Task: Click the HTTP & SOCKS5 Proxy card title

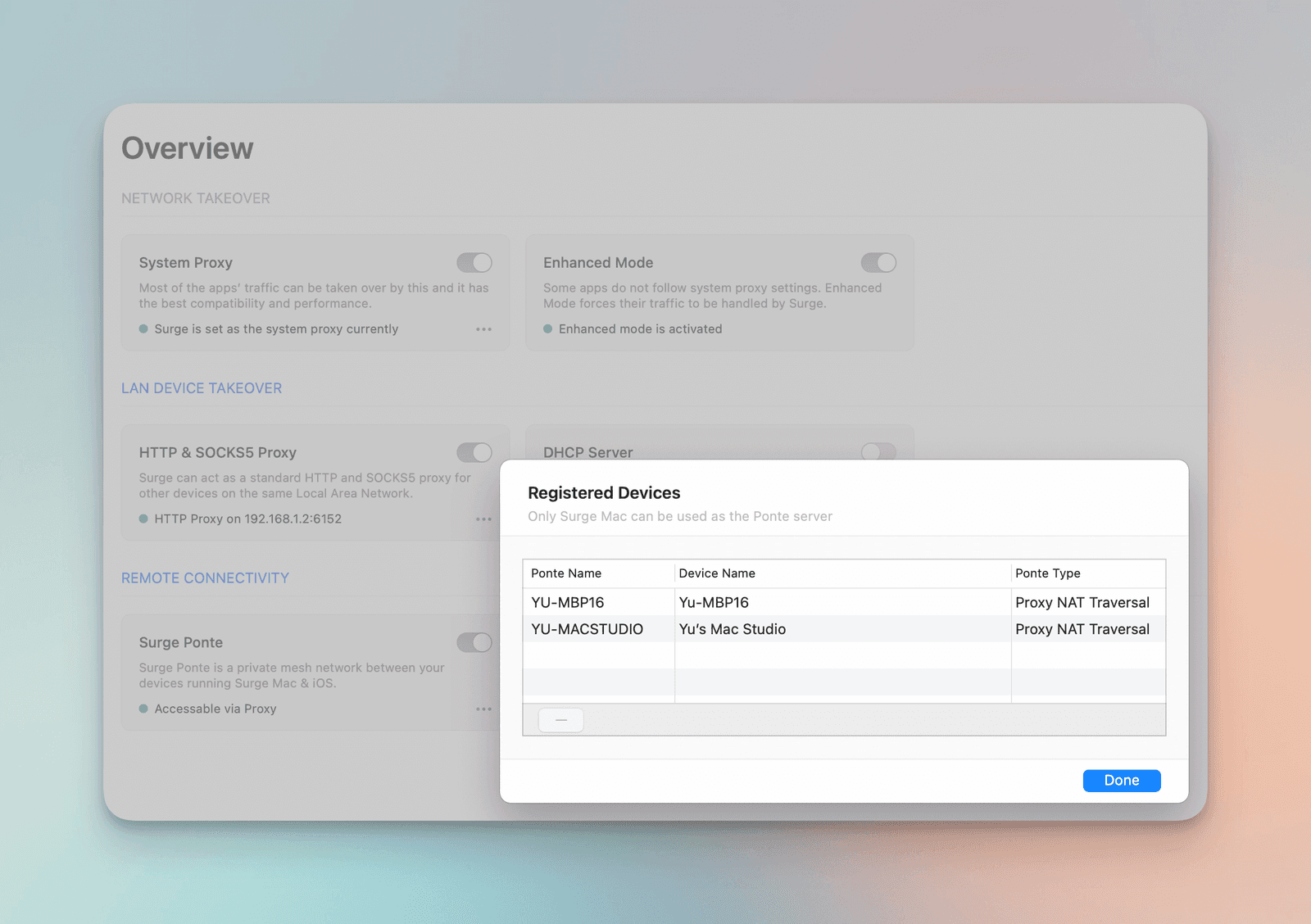Action: [218, 453]
